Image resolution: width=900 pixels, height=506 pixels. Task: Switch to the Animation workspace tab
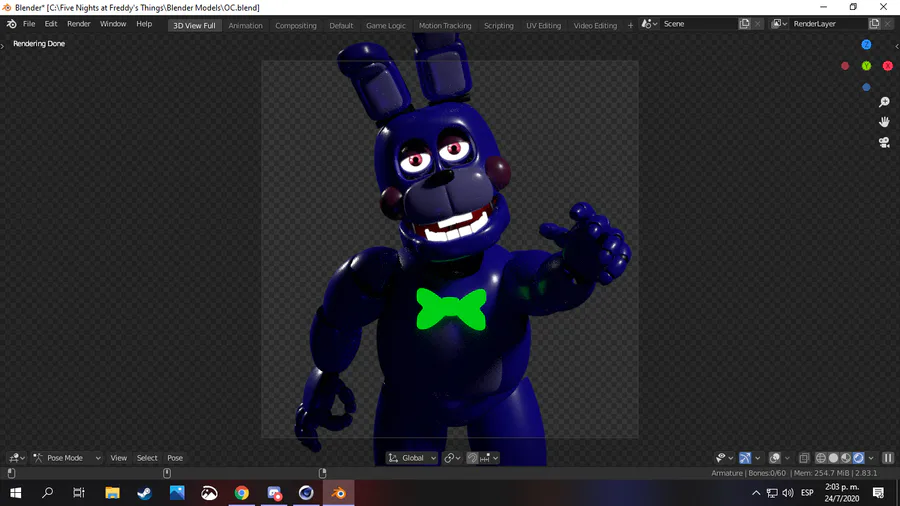pyautogui.click(x=246, y=25)
